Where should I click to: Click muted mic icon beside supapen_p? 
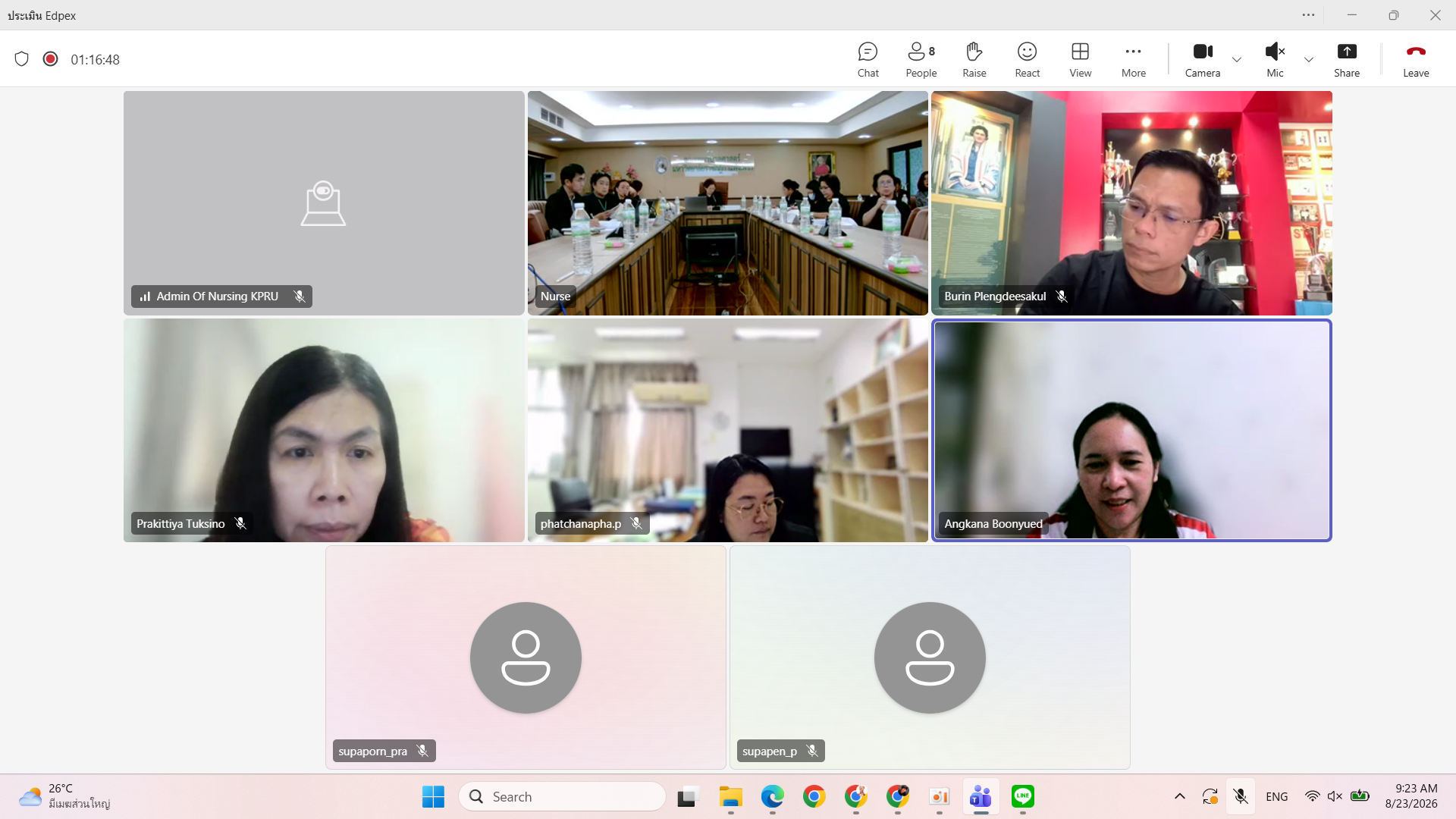click(812, 751)
